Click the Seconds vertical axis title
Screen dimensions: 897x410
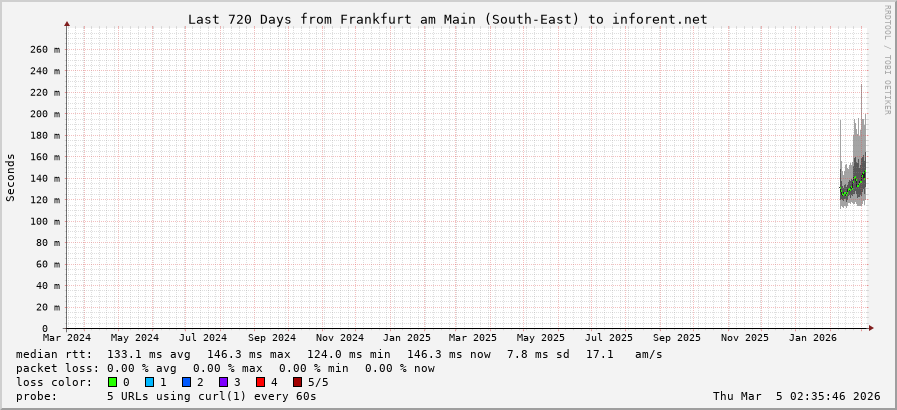click(11, 177)
